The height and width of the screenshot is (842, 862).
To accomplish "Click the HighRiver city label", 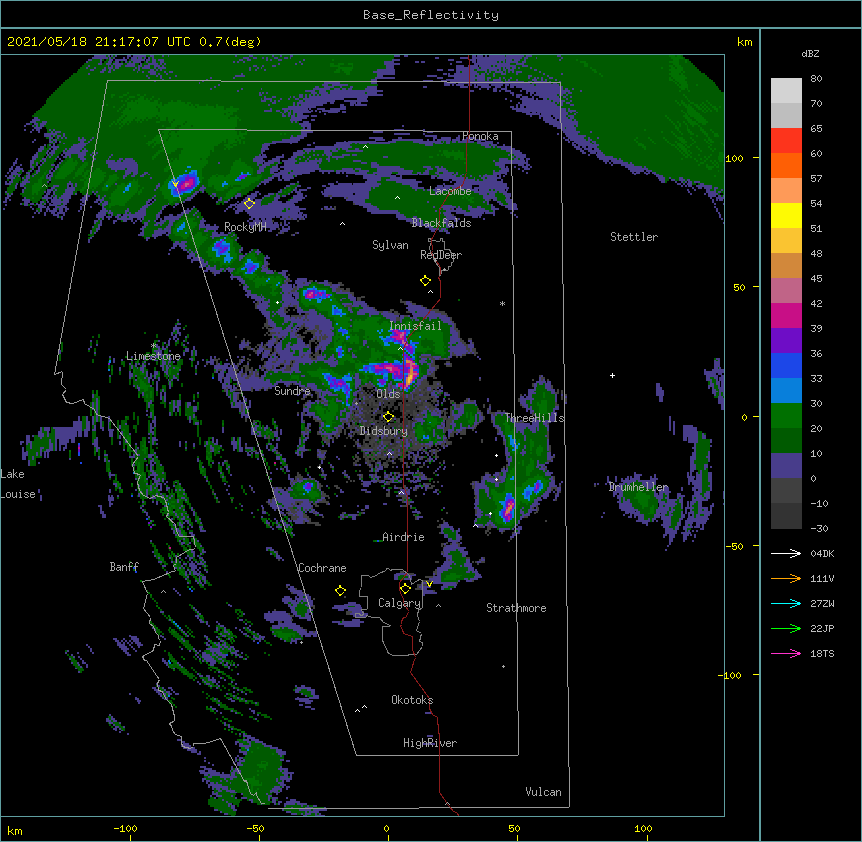I will 430,743.
